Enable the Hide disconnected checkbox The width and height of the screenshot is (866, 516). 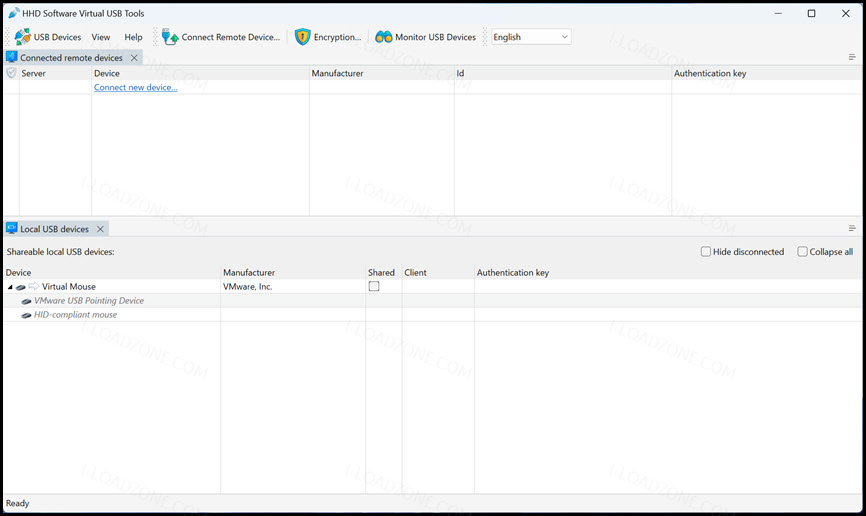click(706, 251)
